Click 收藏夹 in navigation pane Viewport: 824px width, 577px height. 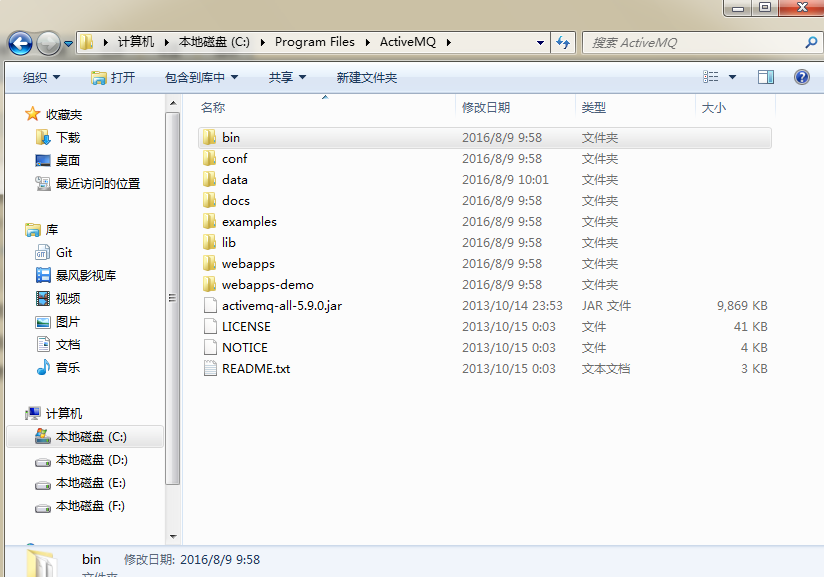pyautogui.click(x=64, y=115)
